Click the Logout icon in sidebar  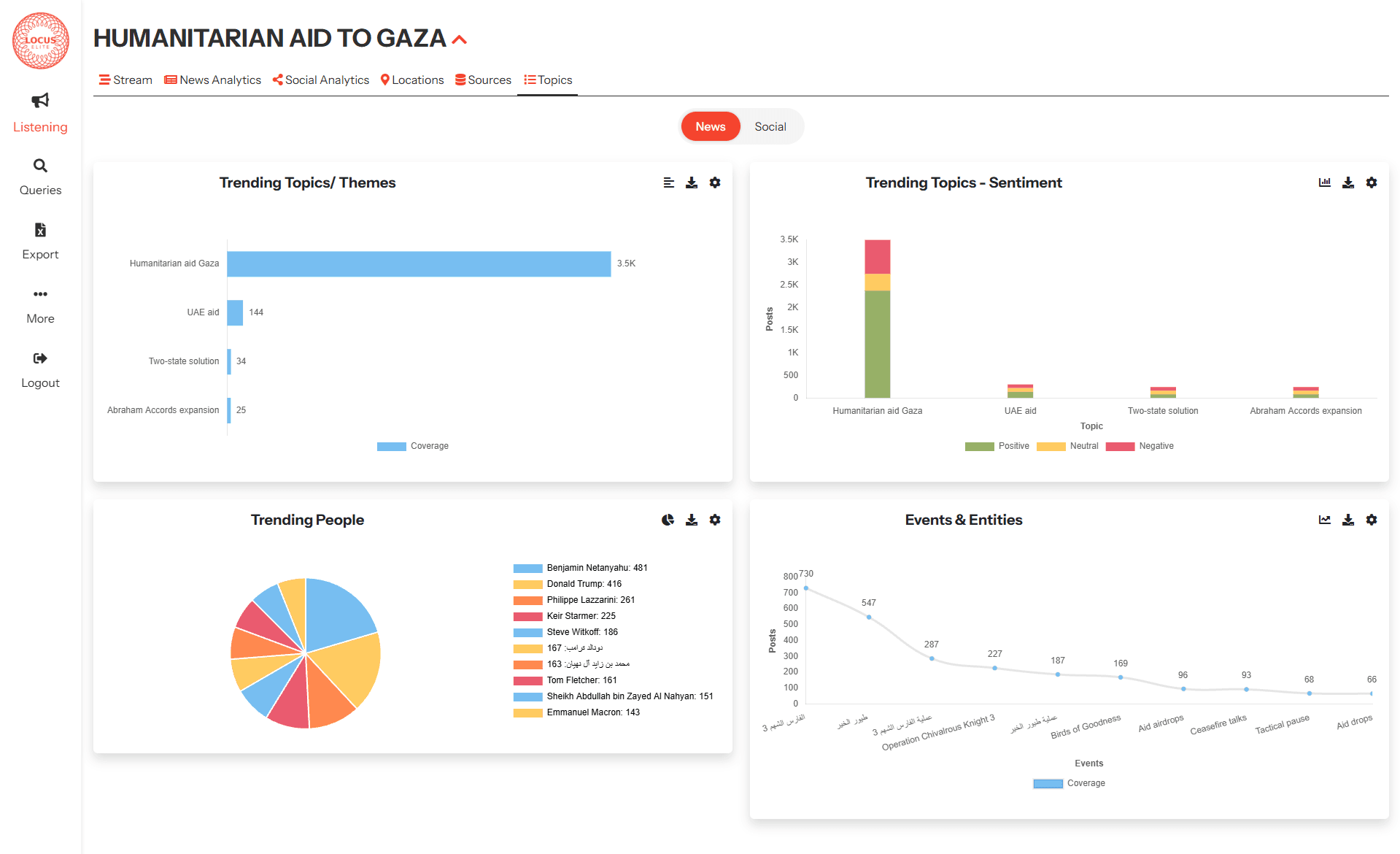click(x=40, y=358)
